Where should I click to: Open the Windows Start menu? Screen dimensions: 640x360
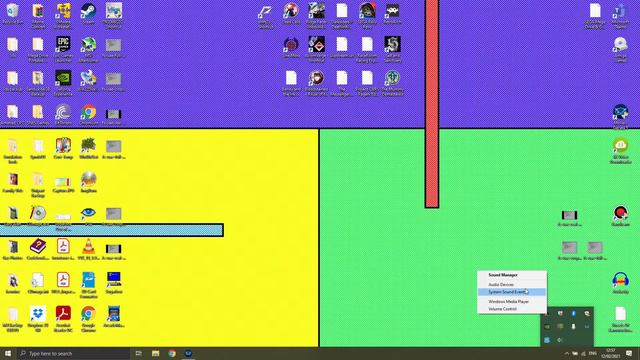click(x=8, y=353)
